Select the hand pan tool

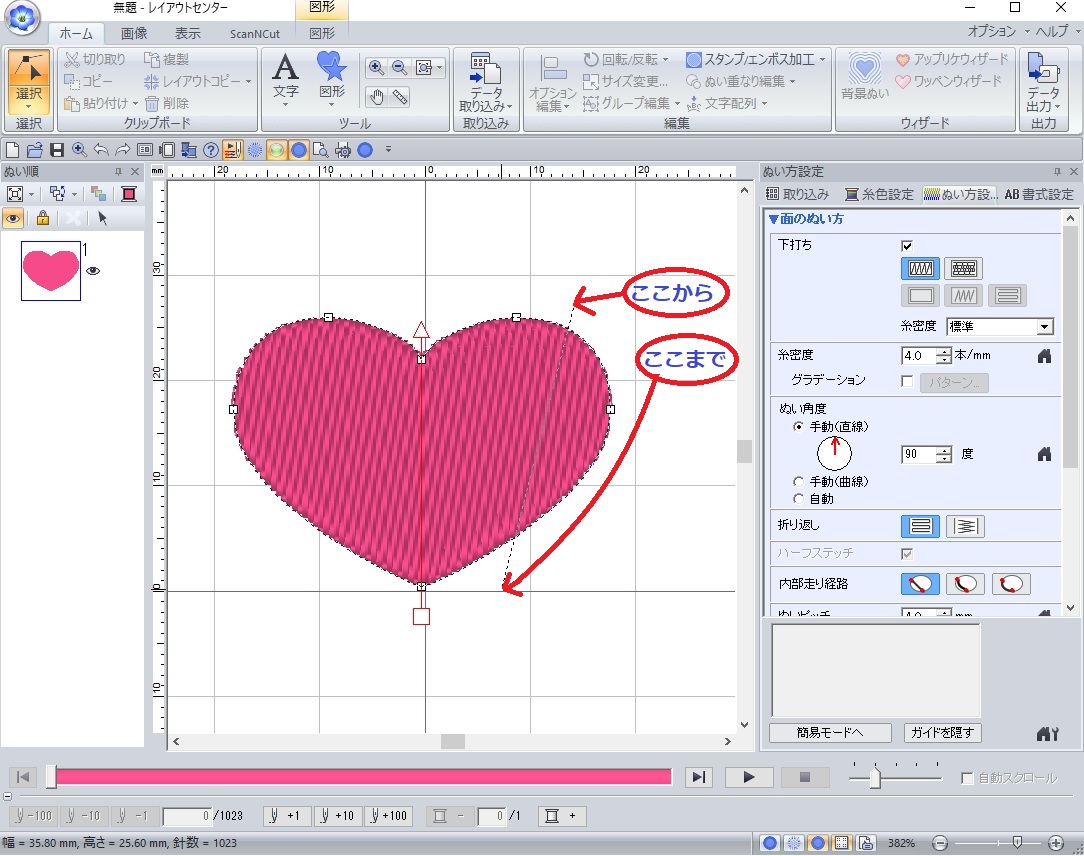click(376, 97)
